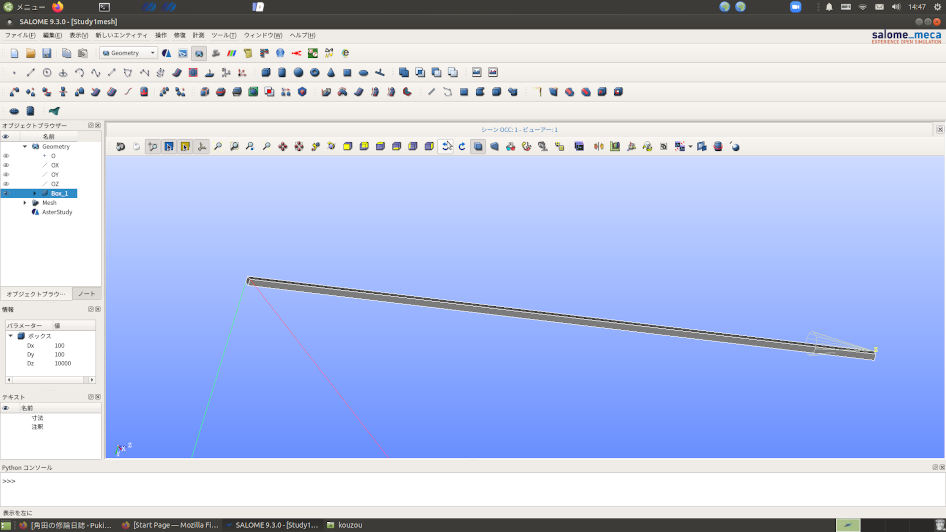The image size is (946, 532).
Task: Toggle visibility eye for OY axis
Action: (x=6, y=174)
